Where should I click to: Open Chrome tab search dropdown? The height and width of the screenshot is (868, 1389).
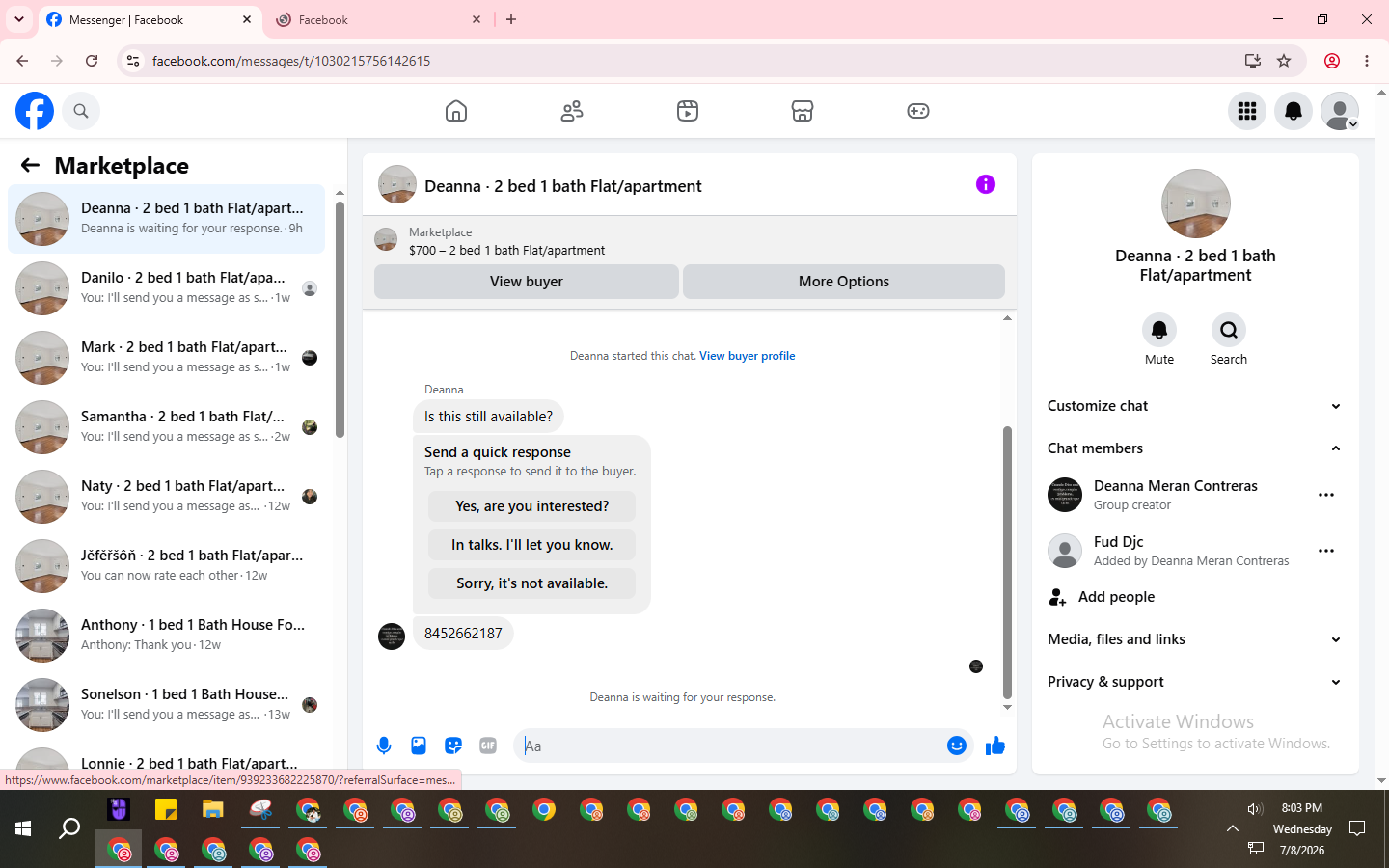(19, 19)
